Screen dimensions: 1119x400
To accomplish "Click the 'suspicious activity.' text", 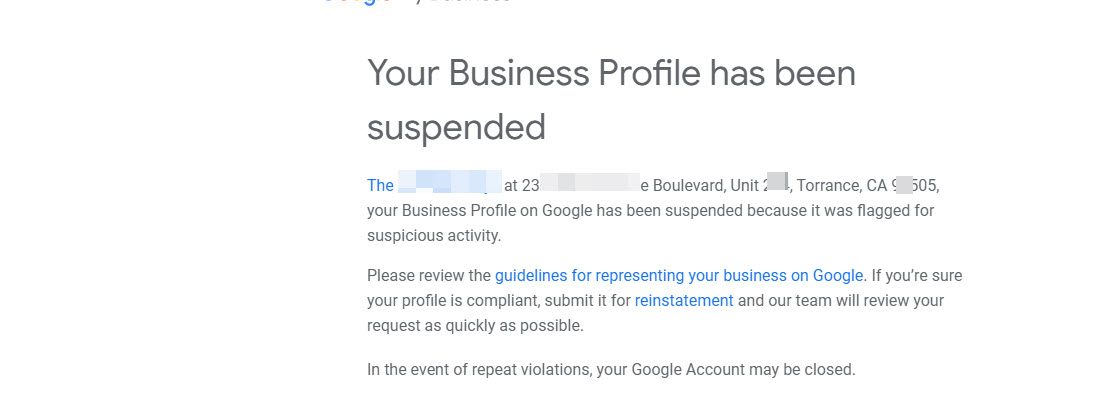I will pos(434,237).
